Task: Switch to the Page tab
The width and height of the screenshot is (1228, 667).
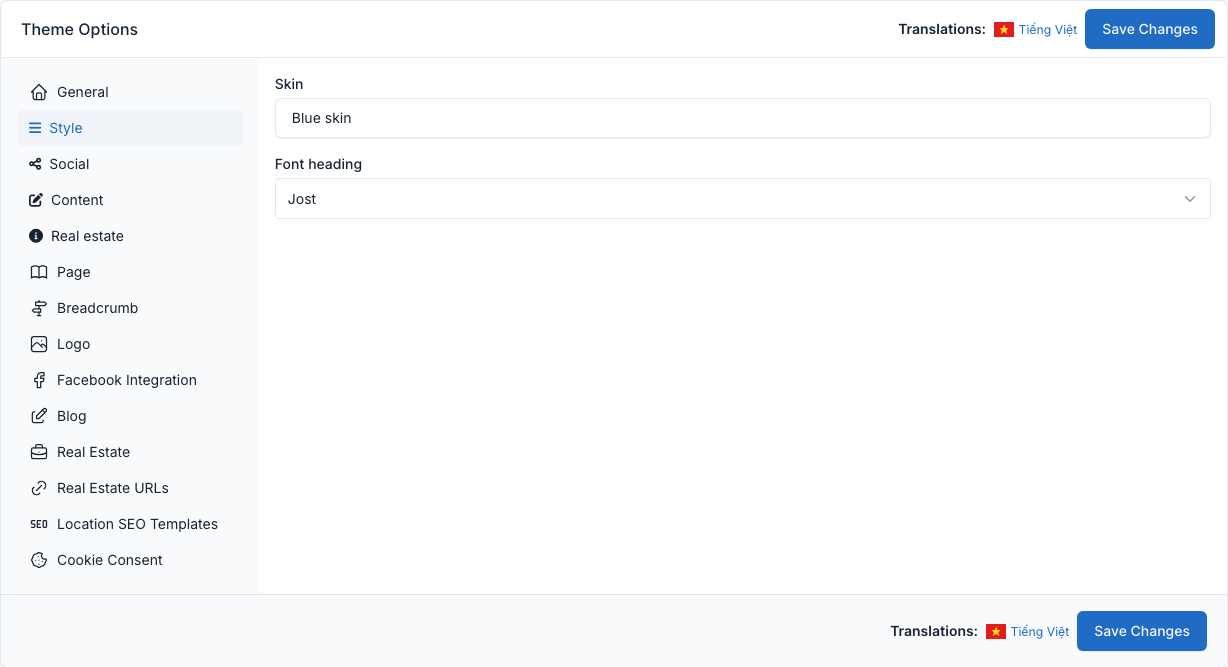Action: click(x=130, y=272)
